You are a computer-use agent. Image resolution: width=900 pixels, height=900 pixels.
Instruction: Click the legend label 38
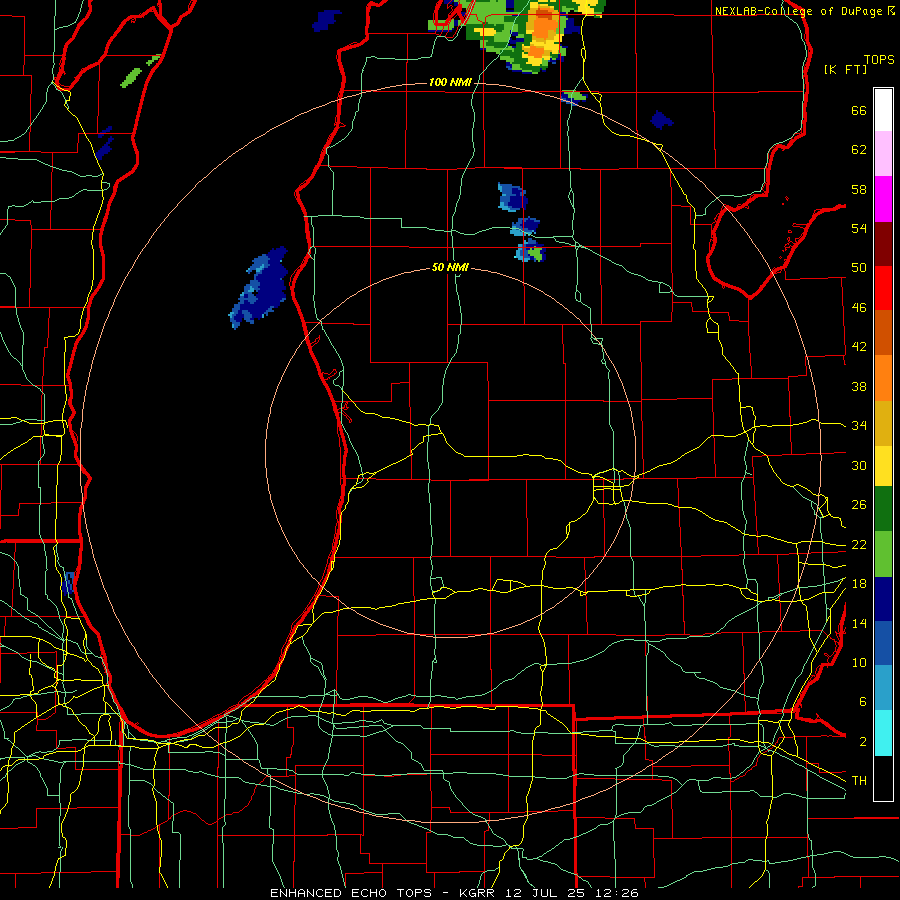click(859, 386)
